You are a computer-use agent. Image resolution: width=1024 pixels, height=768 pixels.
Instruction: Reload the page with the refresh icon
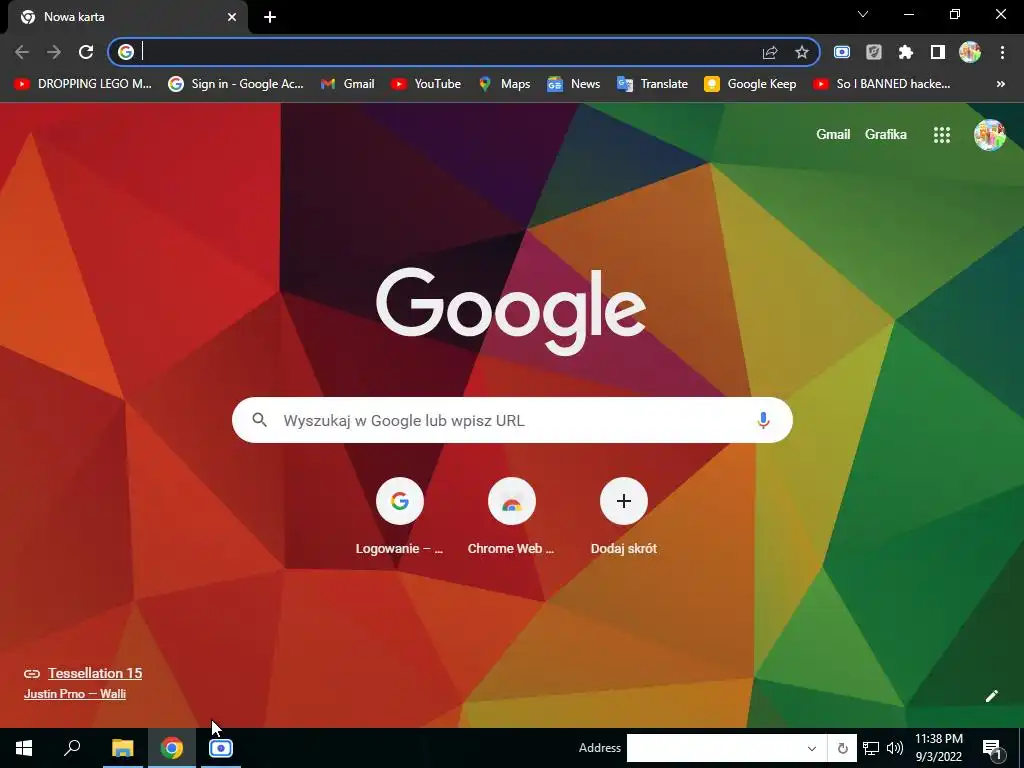86,52
